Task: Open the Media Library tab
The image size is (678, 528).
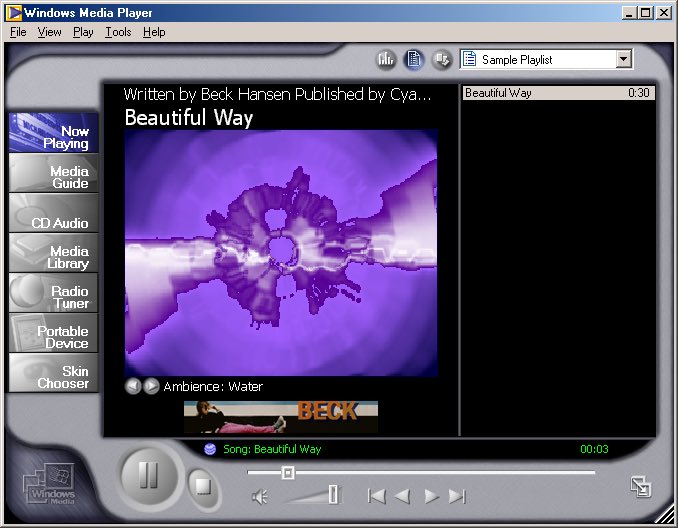Action: point(53,253)
